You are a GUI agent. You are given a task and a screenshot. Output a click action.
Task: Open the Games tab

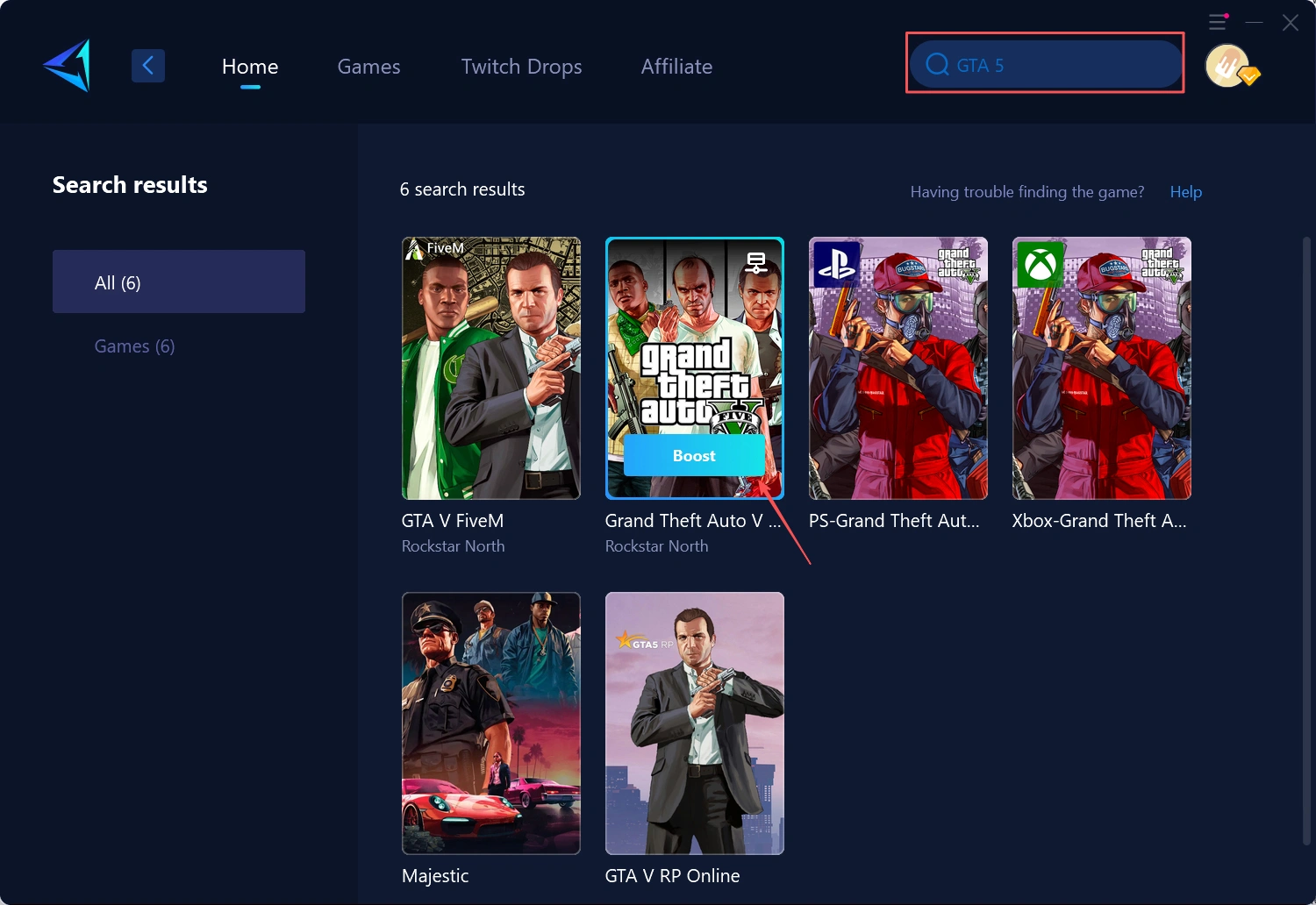point(368,67)
